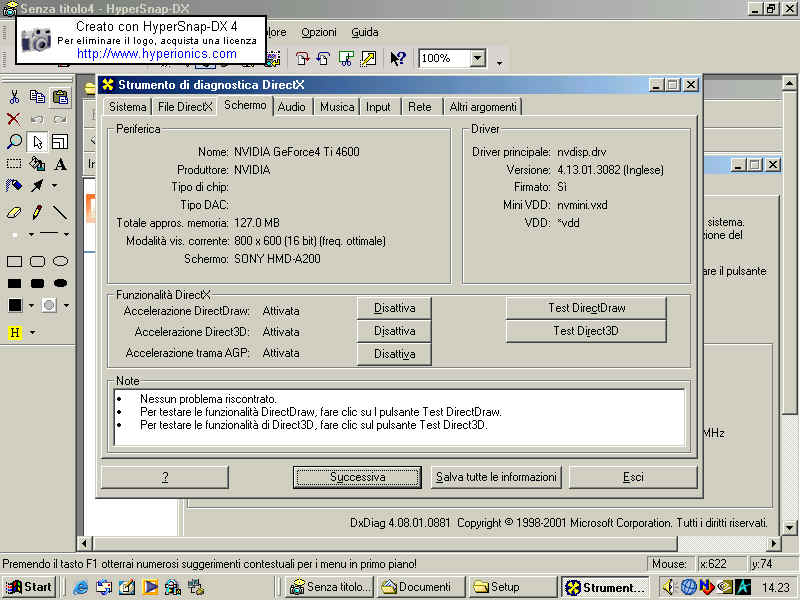Switch to Setup taskbar window
The height and width of the screenshot is (600, 800).
(x=513, y=587)
